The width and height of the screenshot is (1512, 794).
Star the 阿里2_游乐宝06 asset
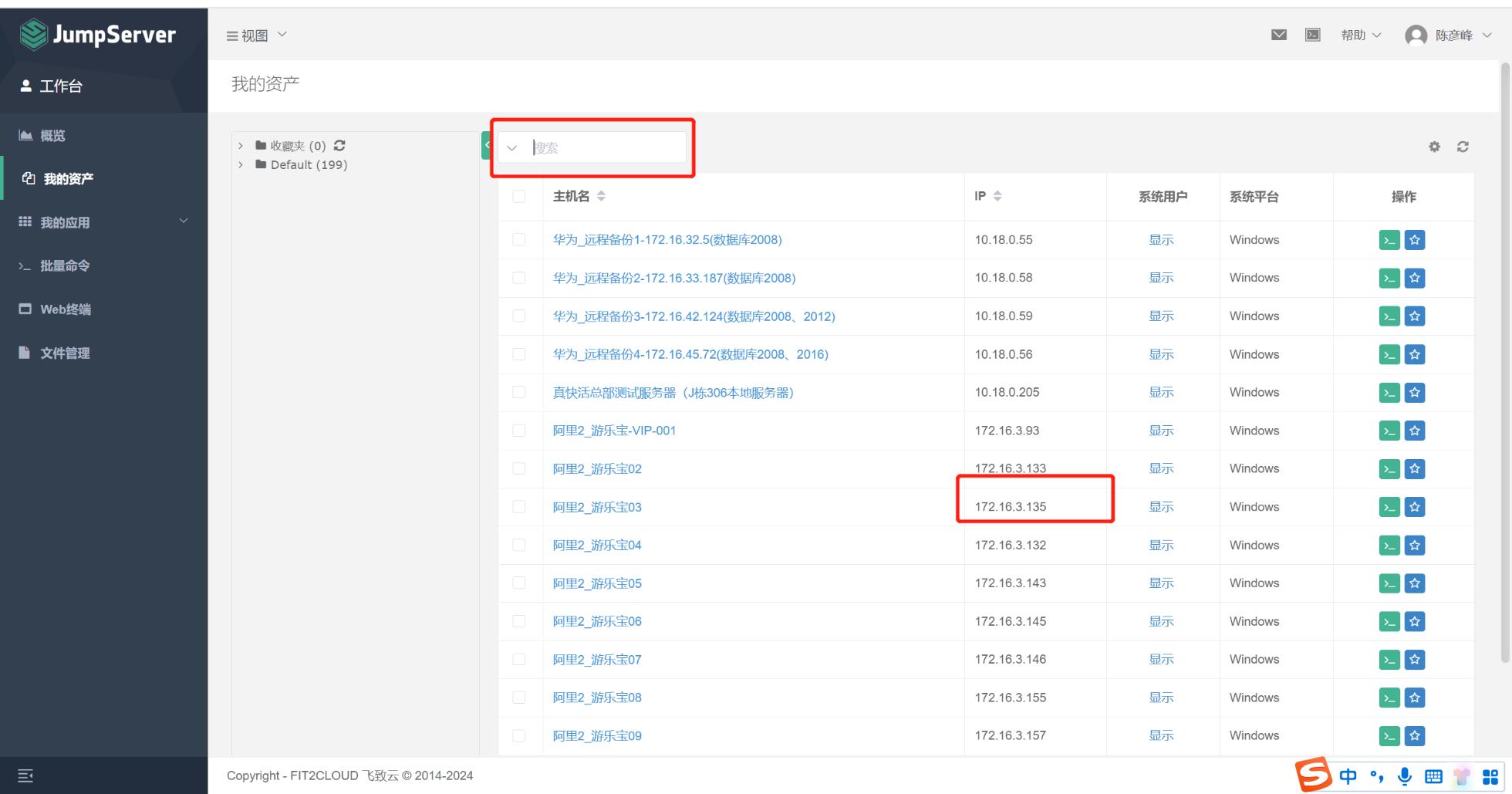[1415, 621]
